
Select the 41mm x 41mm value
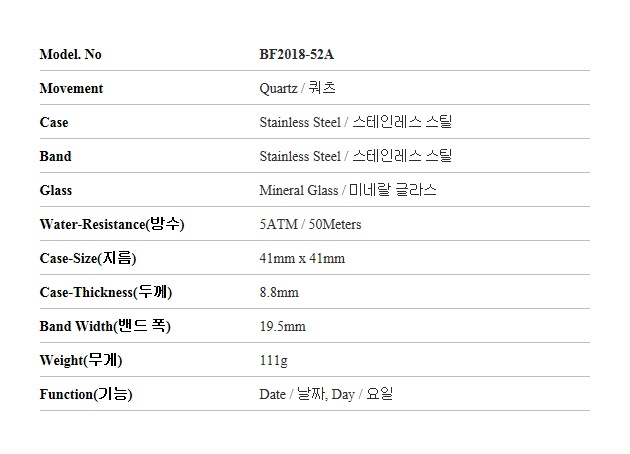click(302, 258)
